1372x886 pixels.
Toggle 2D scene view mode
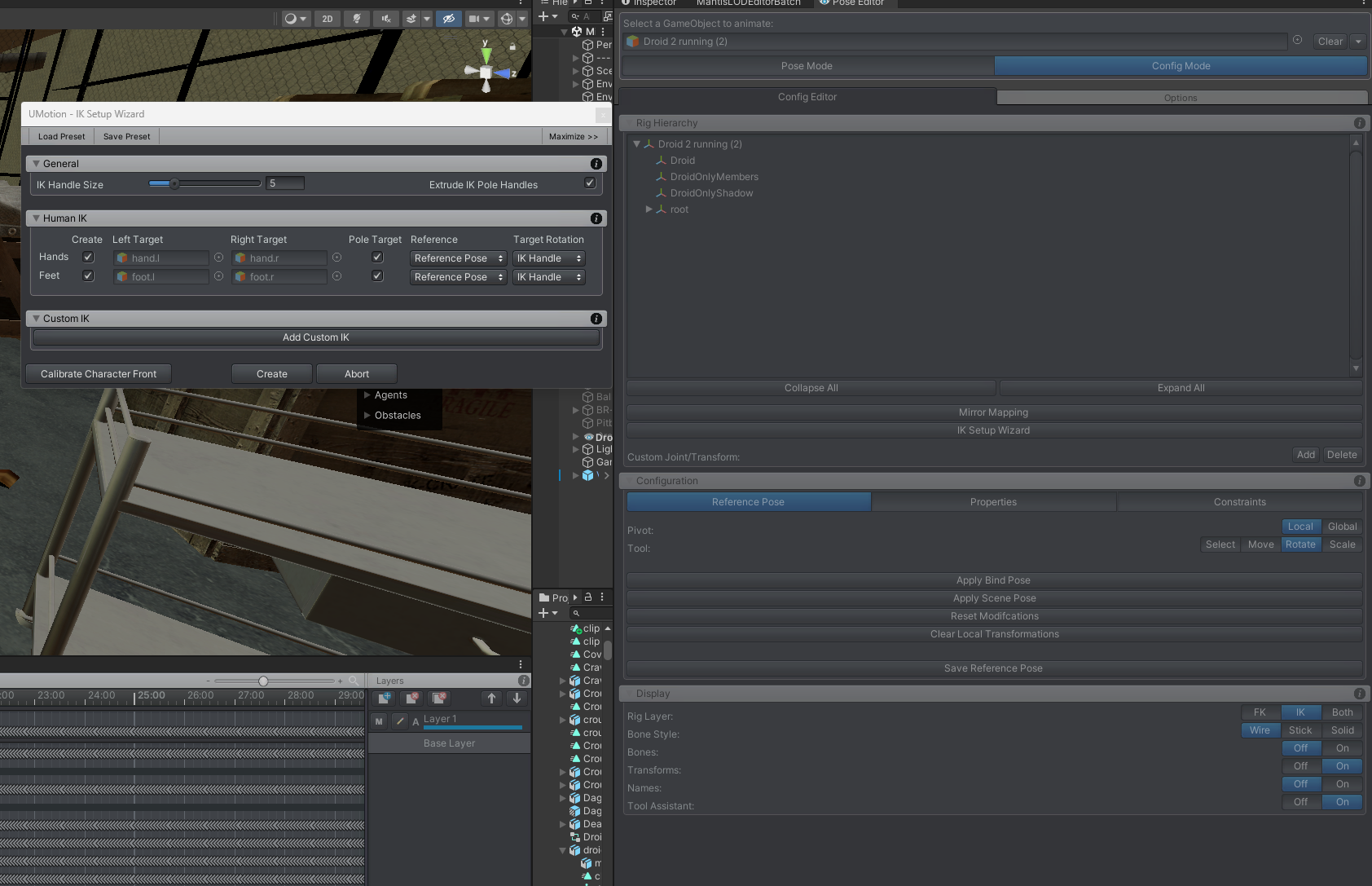[328, 19]
